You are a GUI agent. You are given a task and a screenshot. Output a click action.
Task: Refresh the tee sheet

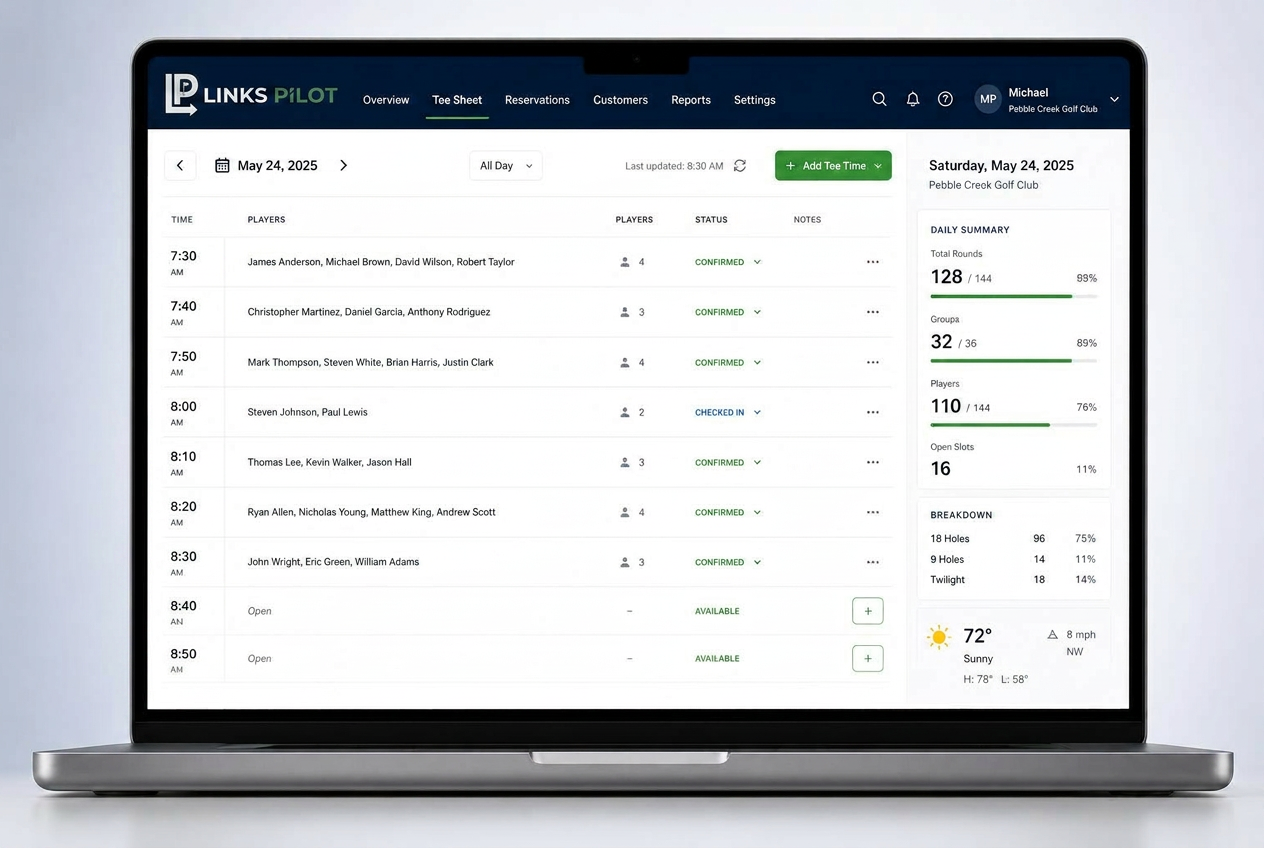pyautogui.click(x=740, y=166)
